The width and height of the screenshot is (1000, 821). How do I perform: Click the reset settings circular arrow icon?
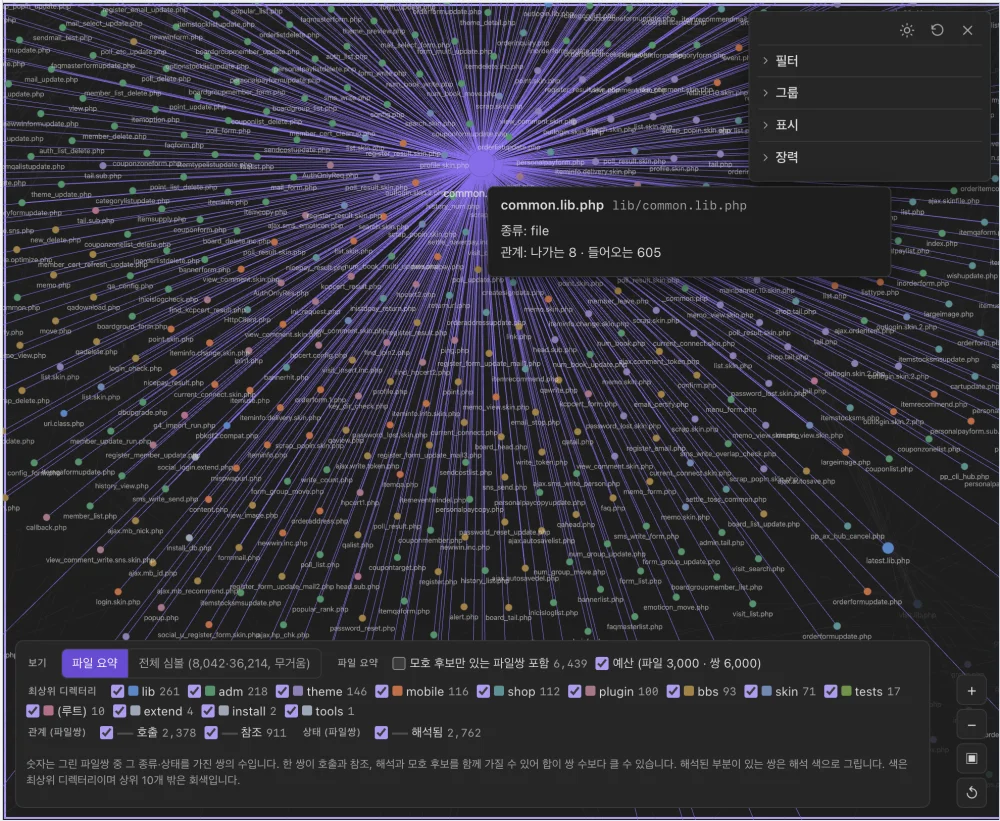938,31
